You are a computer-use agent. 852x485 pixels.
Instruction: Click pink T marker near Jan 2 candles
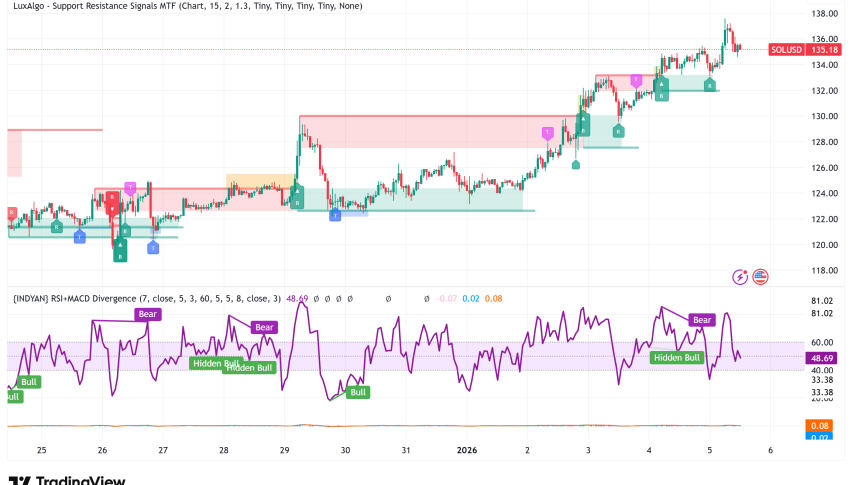[x=547, y=132]
